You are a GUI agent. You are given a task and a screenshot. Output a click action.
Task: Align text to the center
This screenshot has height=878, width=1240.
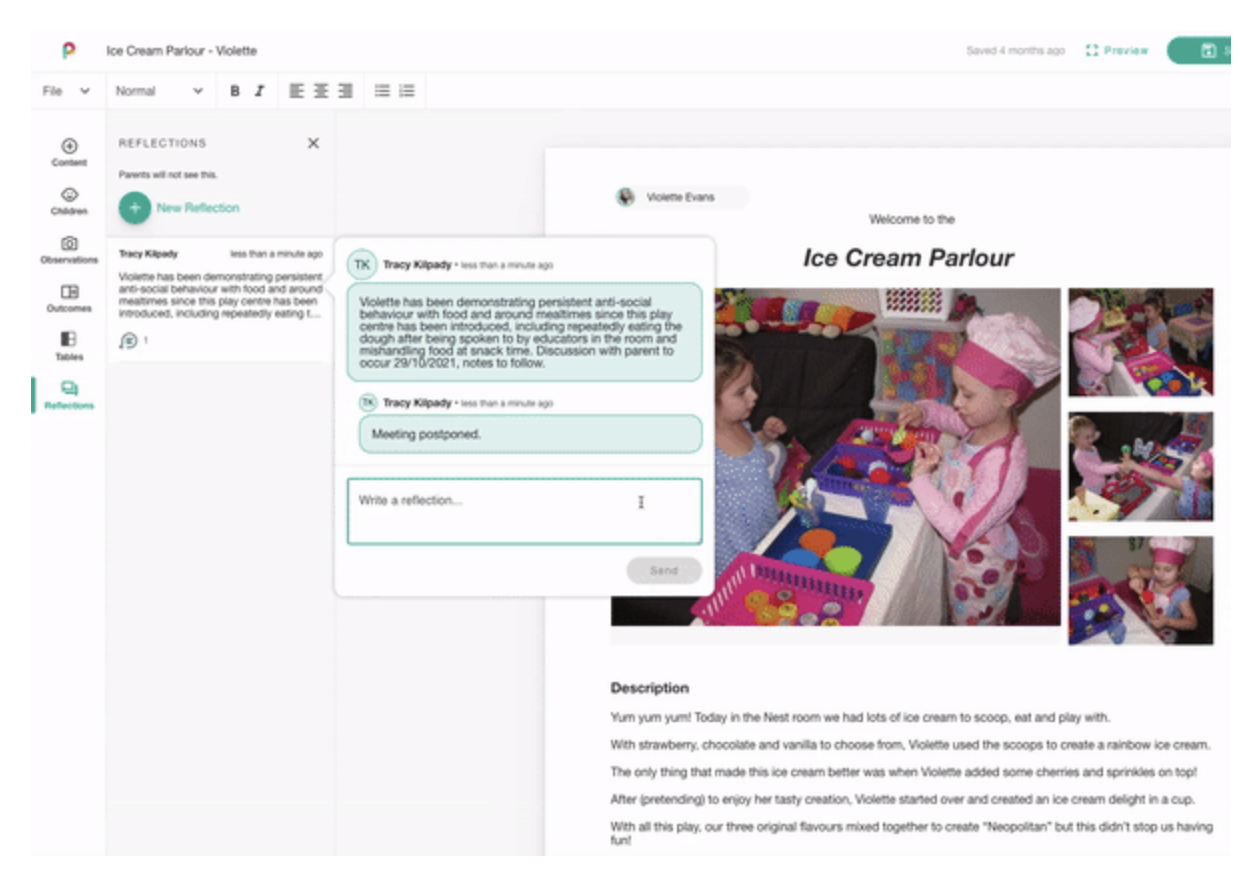[321, 91]
